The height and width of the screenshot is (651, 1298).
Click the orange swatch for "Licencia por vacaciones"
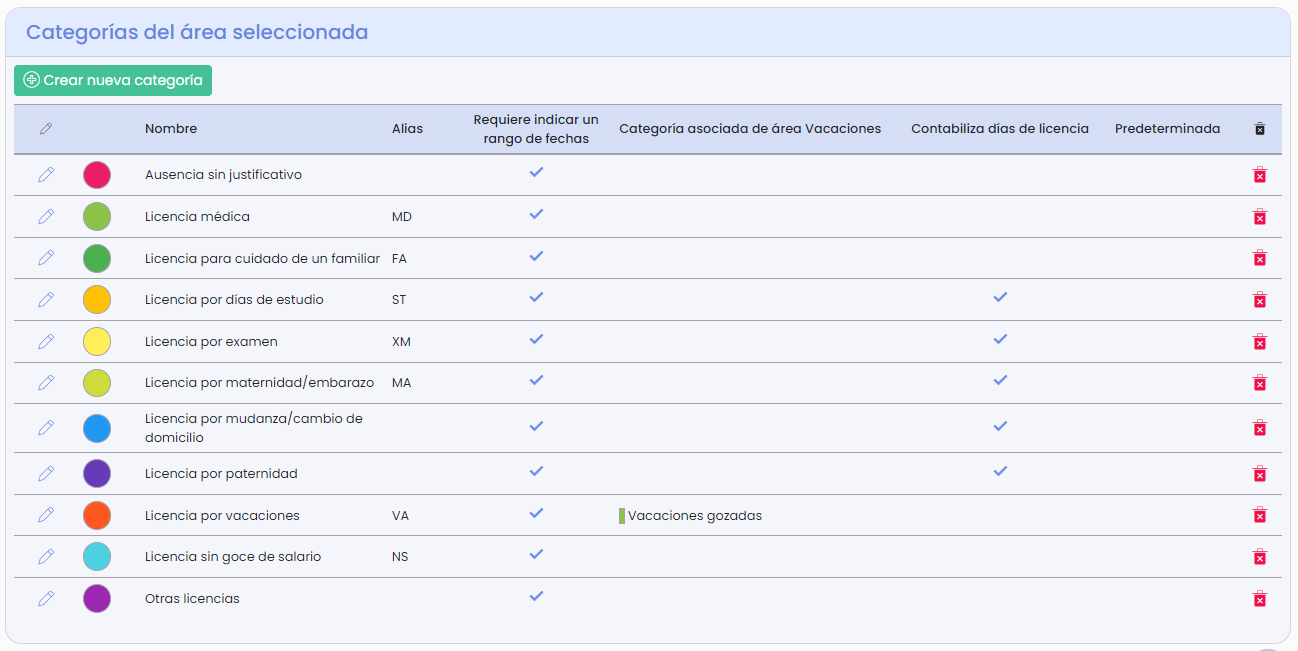96,514
